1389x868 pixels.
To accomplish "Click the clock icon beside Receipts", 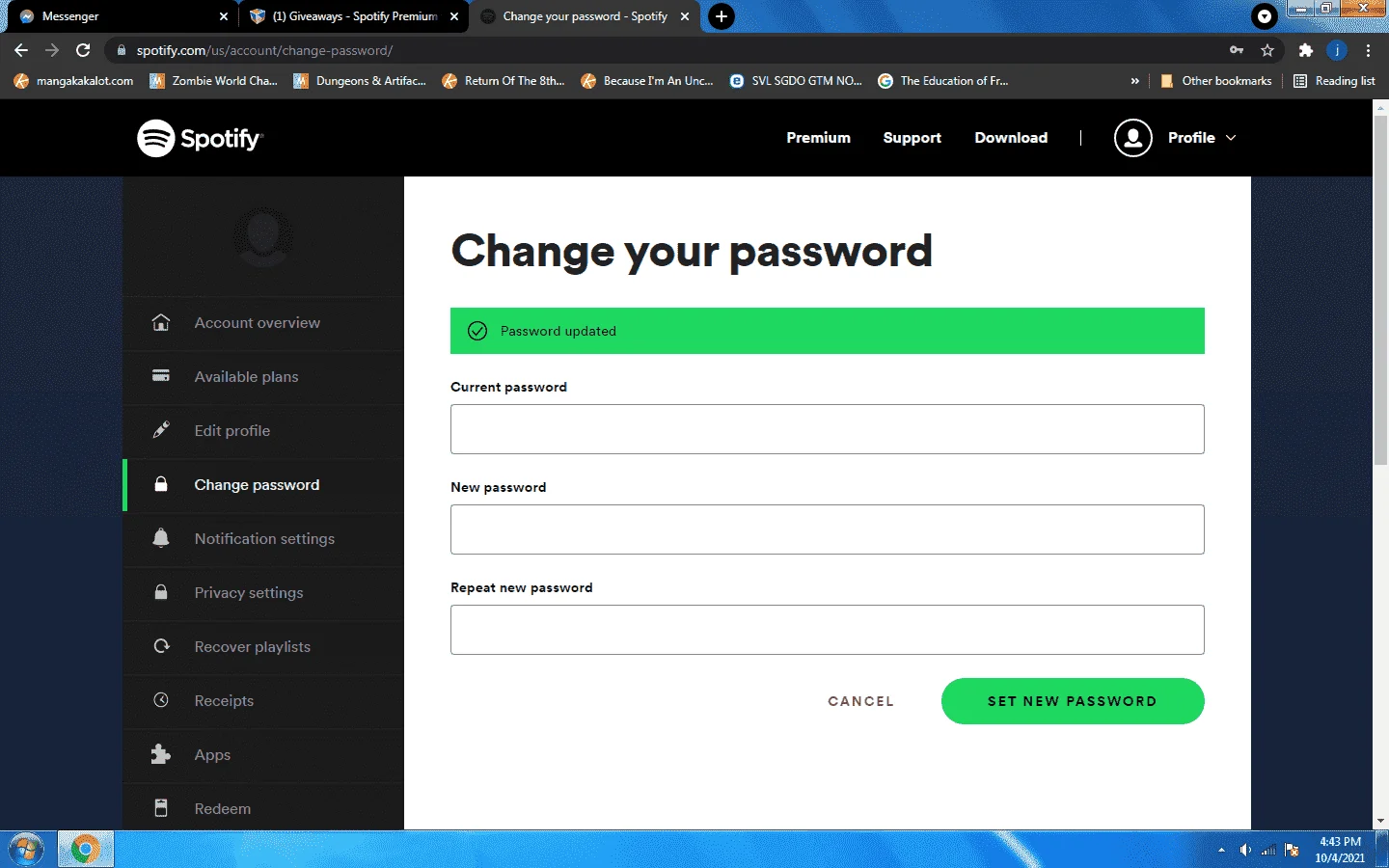I will tap(161, 700).
